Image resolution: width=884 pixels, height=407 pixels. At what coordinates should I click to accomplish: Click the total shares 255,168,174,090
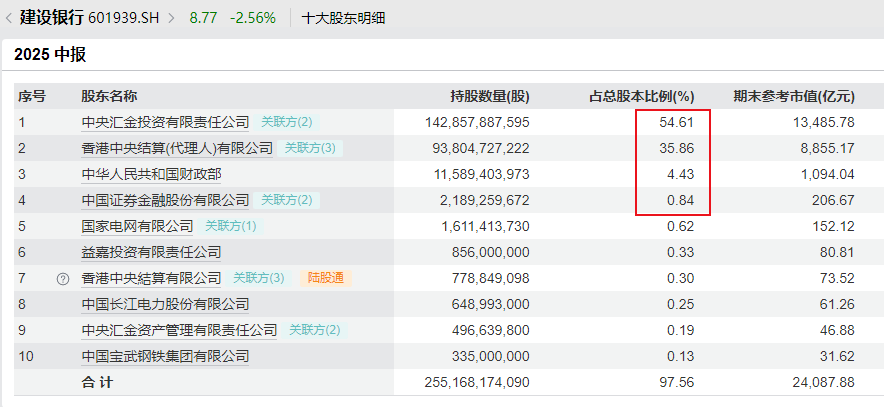477,383
